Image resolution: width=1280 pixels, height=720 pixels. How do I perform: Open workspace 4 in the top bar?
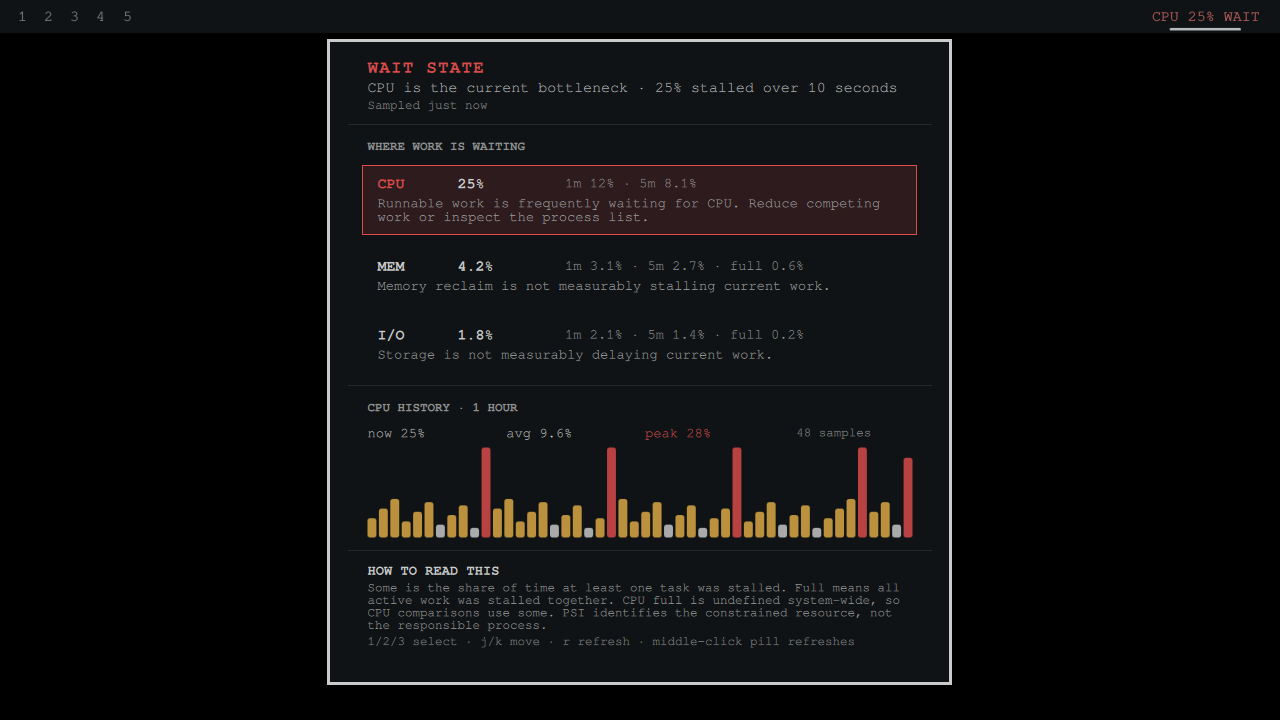tap(100, 17)
